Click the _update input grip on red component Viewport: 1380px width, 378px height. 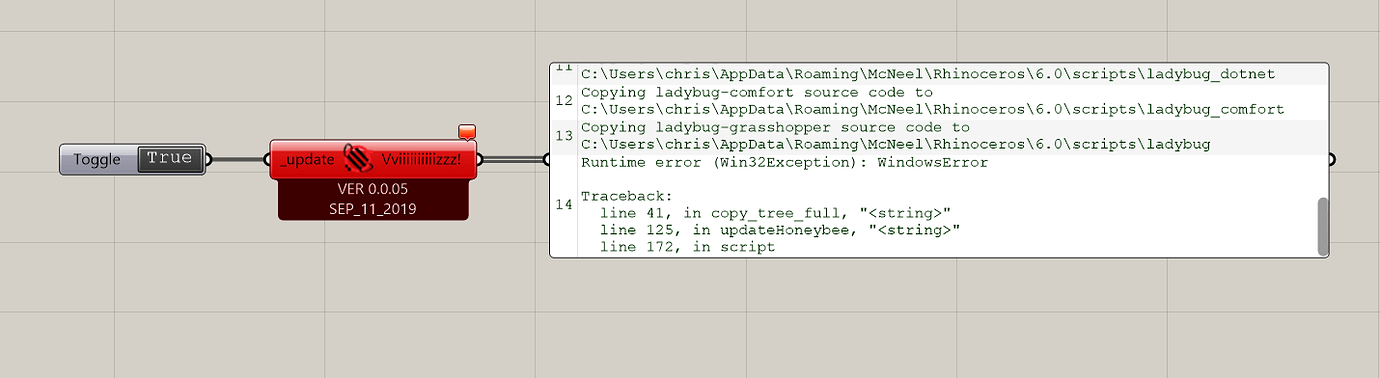coord(268,159)
